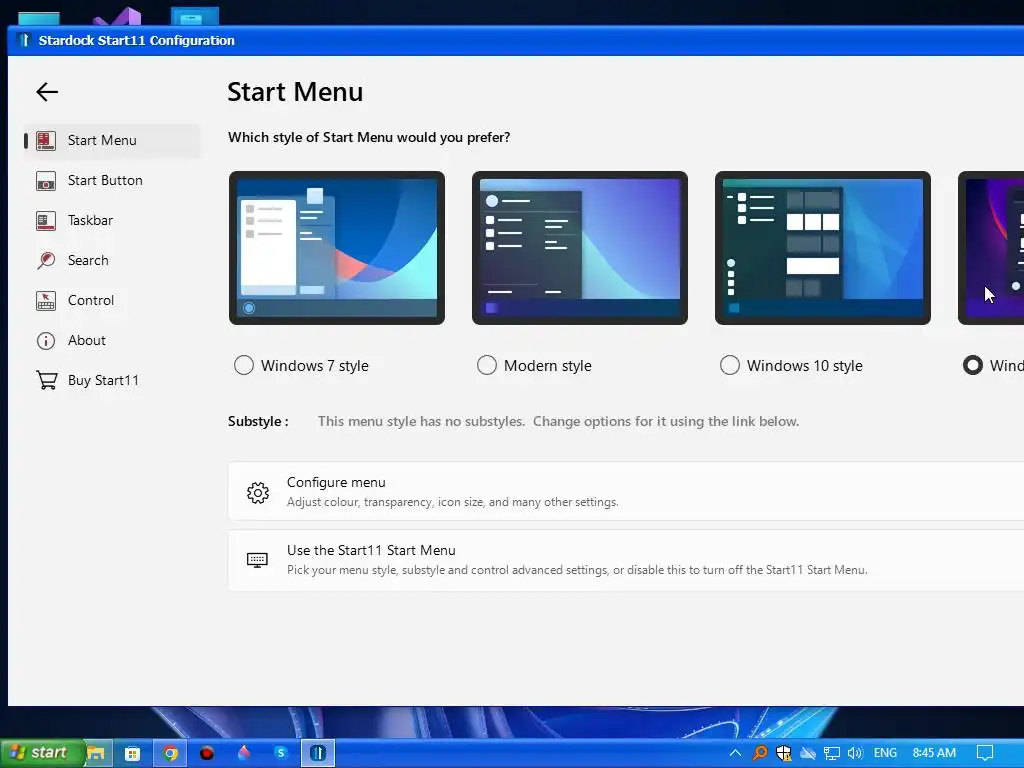Image resolution: width=1024 pixels, height=768 pixels.
Task: Click the Stardock Start11 title bar icon
Action: [x=24, y=40]
